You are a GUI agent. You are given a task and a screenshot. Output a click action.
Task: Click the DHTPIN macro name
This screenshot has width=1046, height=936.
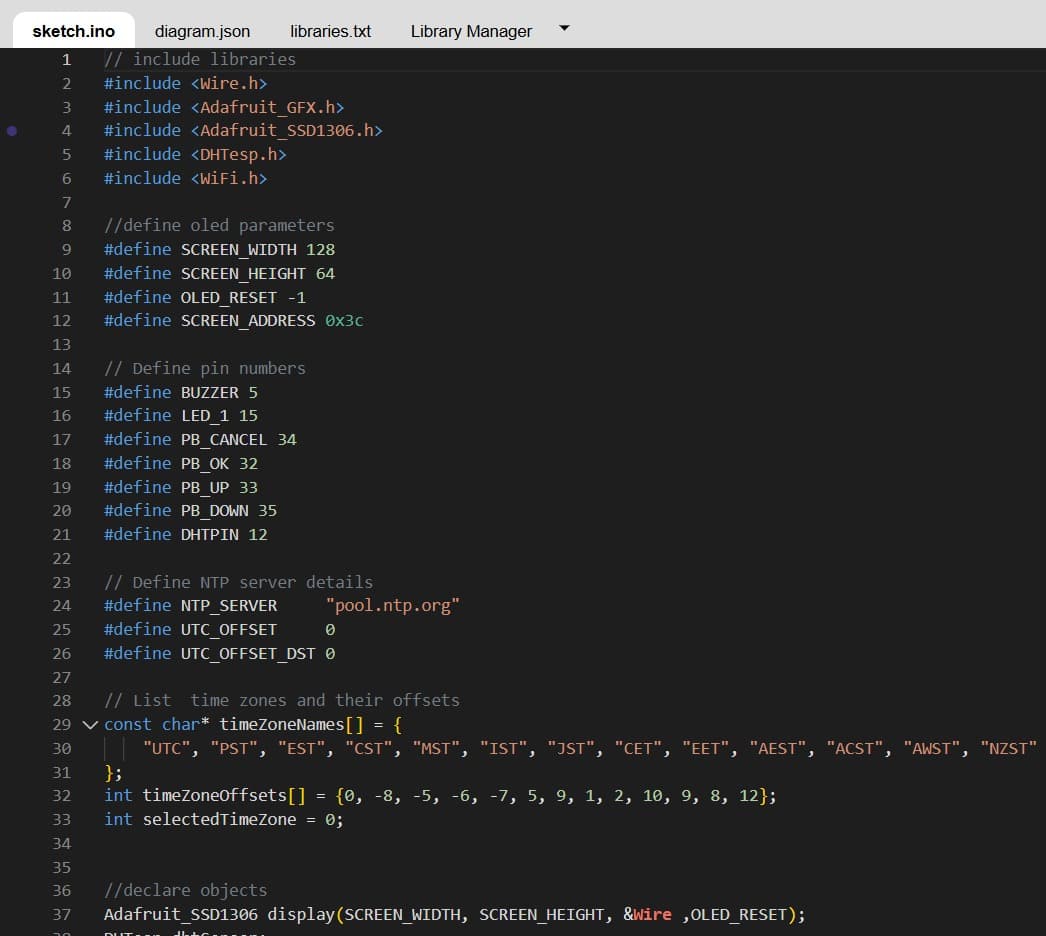209,535
